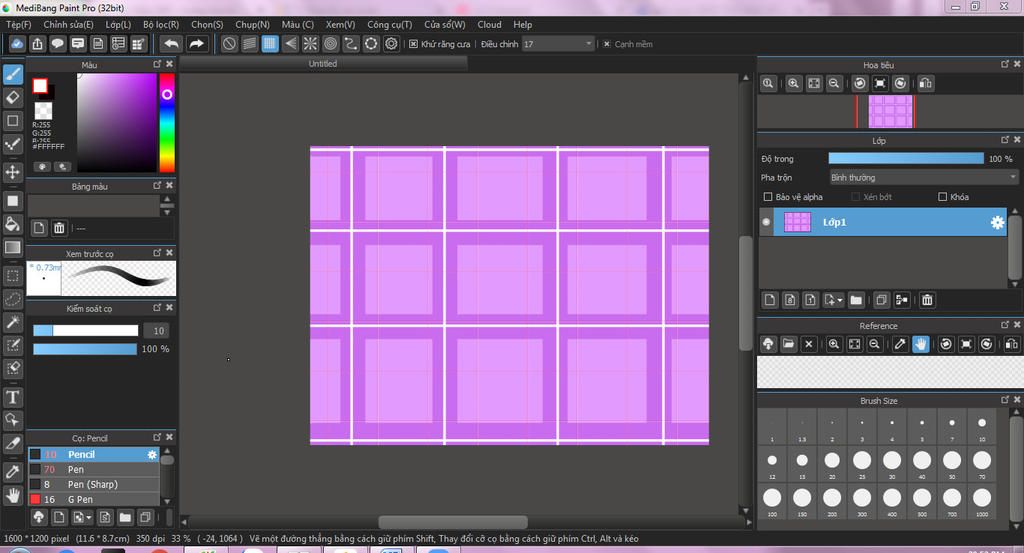1024x553 pixels.
Task: Click the Redo arrow in toolbar
Action: pos(196,44)
